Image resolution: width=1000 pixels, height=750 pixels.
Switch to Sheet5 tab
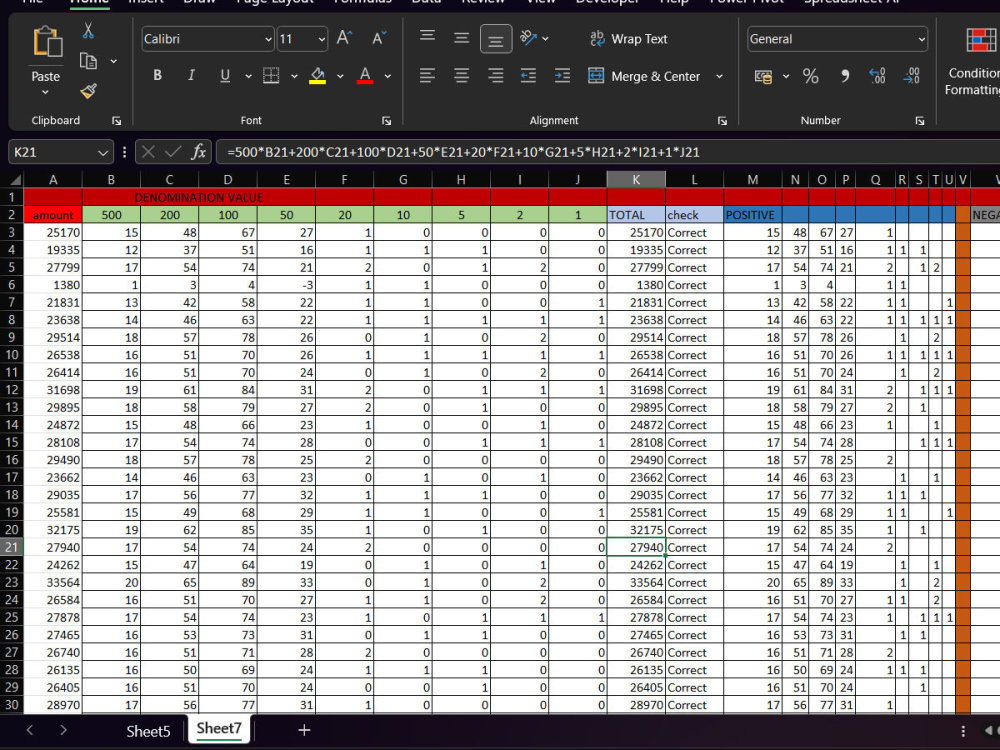point(148,731)
